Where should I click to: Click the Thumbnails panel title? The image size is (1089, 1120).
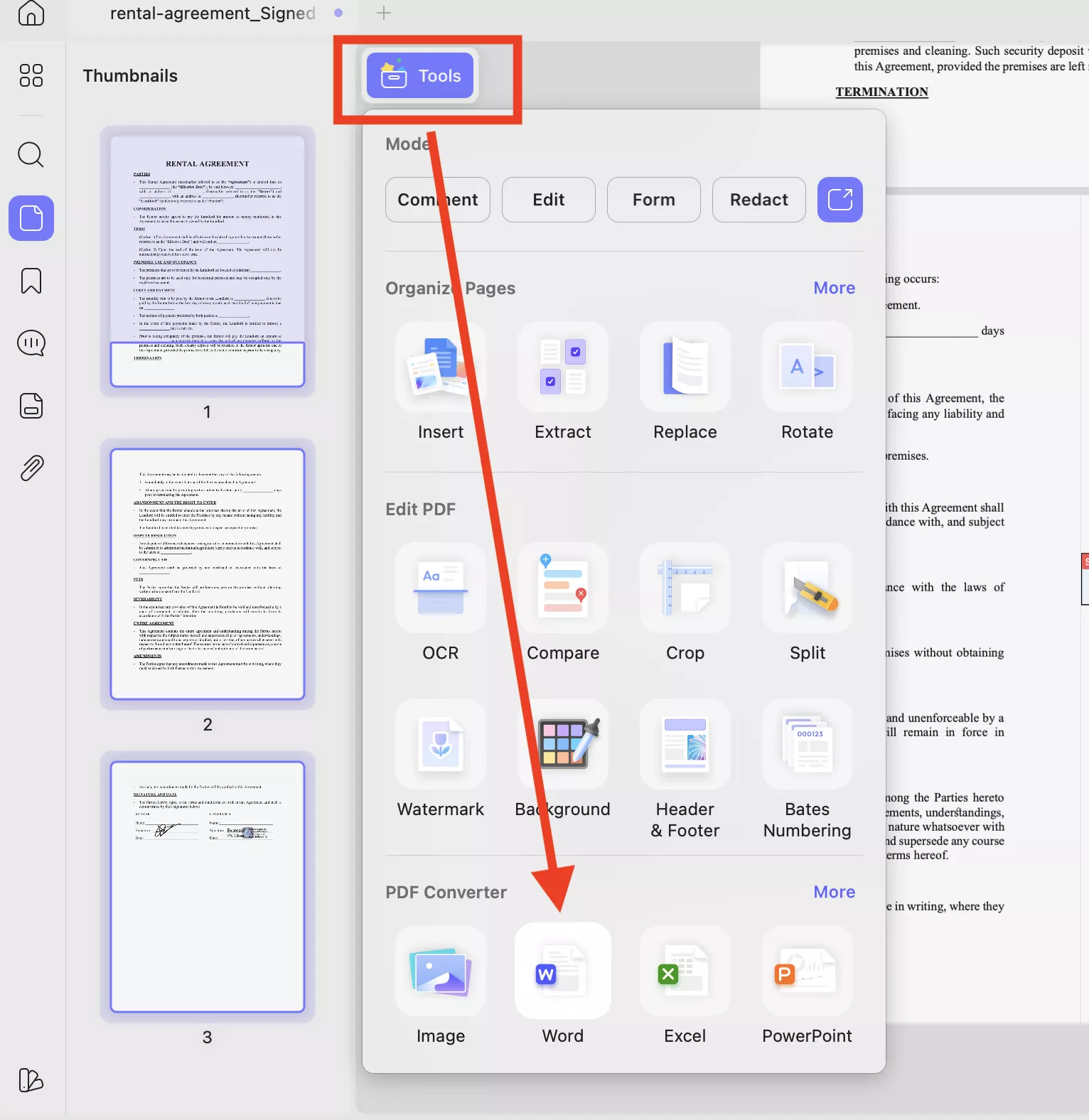[x=130, y=76]
